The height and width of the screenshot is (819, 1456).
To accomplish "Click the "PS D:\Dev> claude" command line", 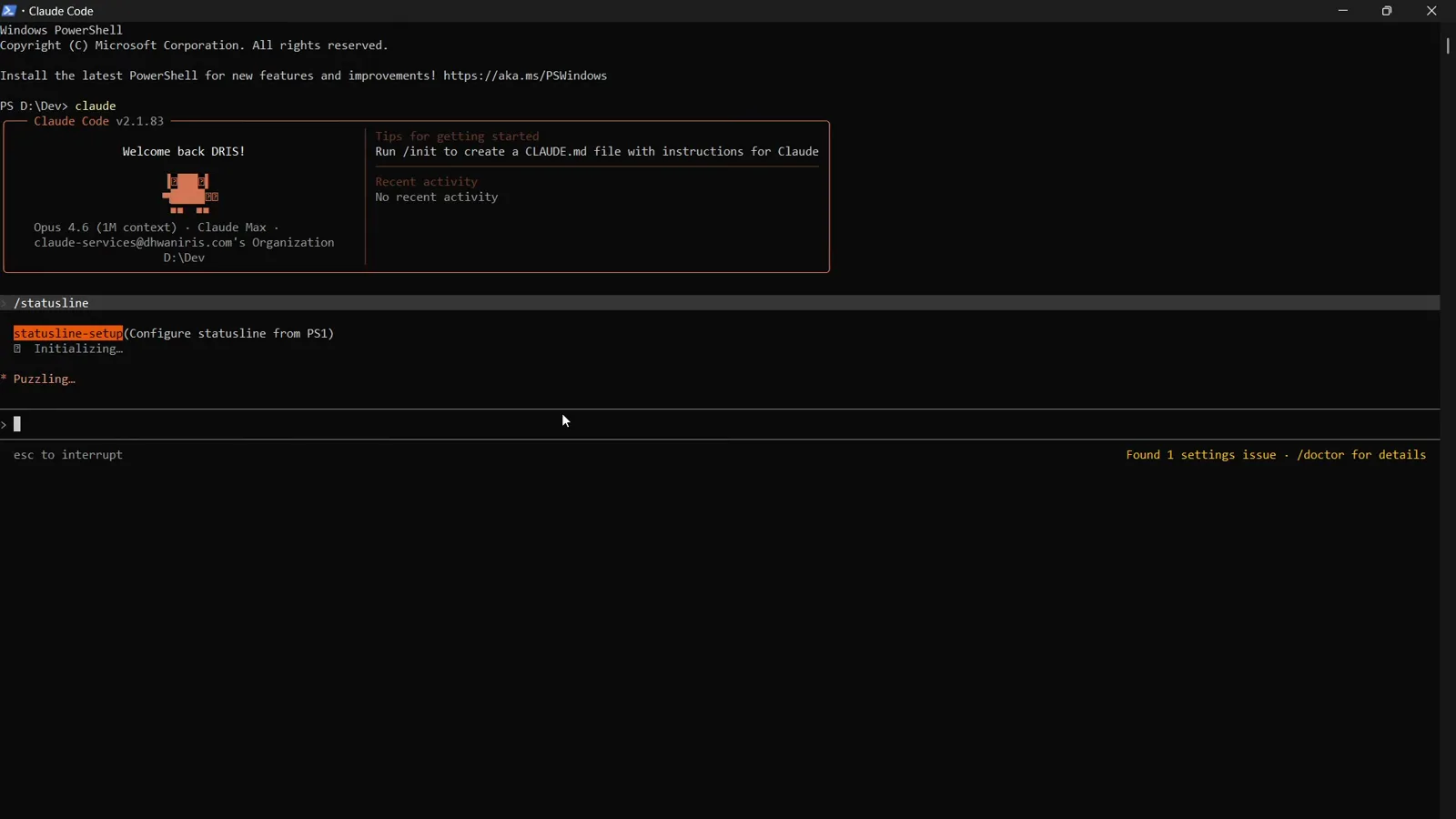I will coord(58,106).
